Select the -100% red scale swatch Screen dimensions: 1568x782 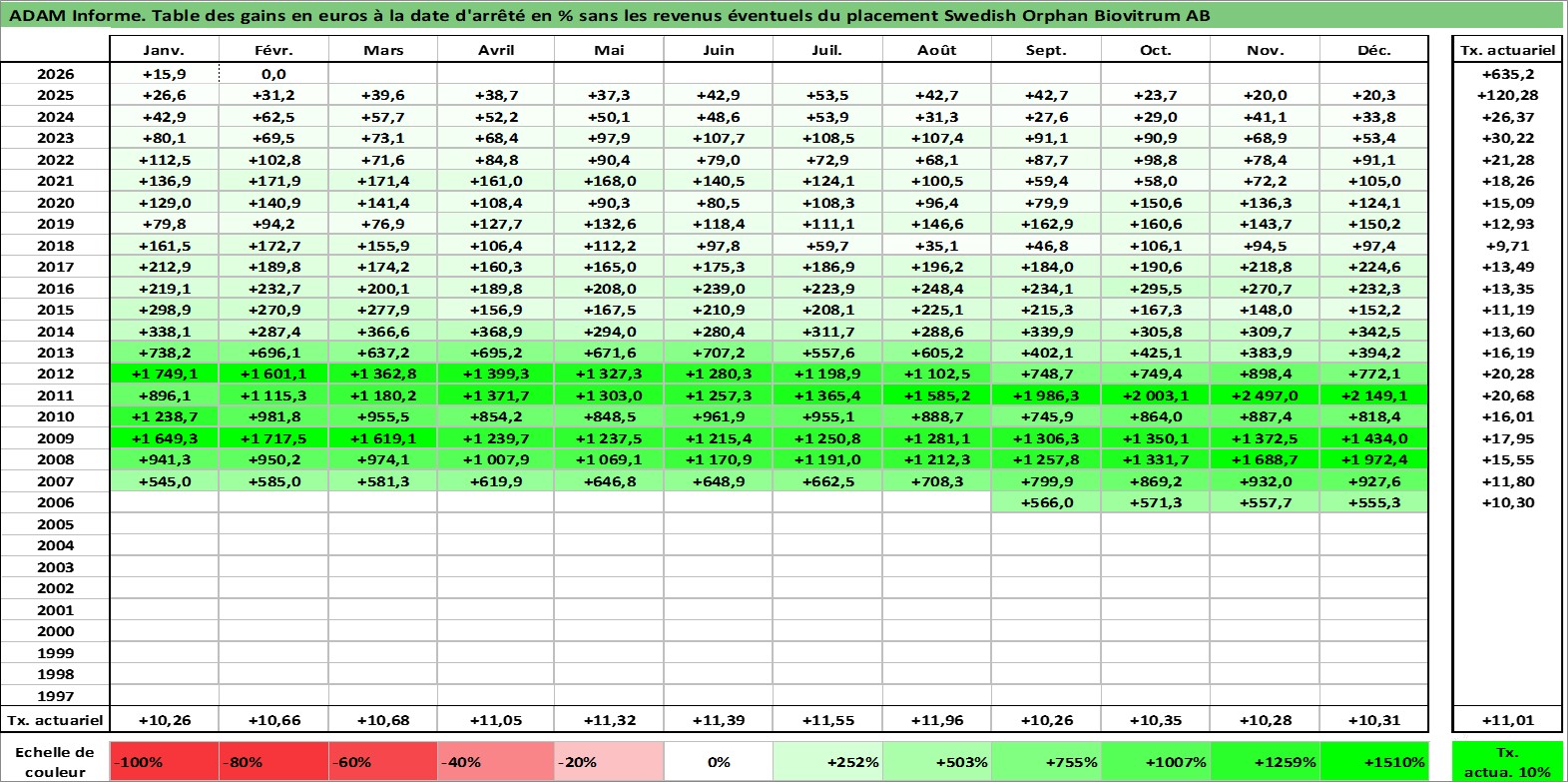coord(164,761)
